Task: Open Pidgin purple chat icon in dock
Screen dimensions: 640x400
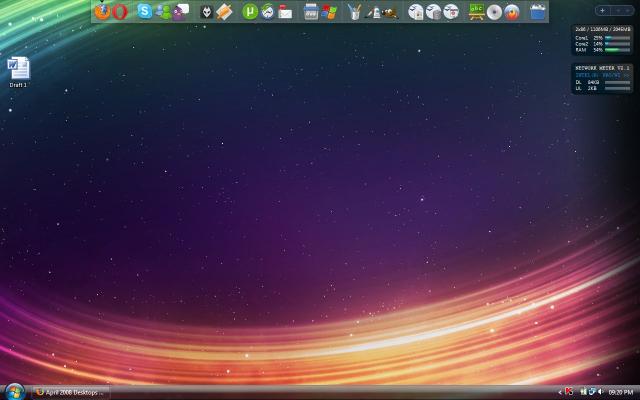Action: pyautogui.click(x=181, y=12)
